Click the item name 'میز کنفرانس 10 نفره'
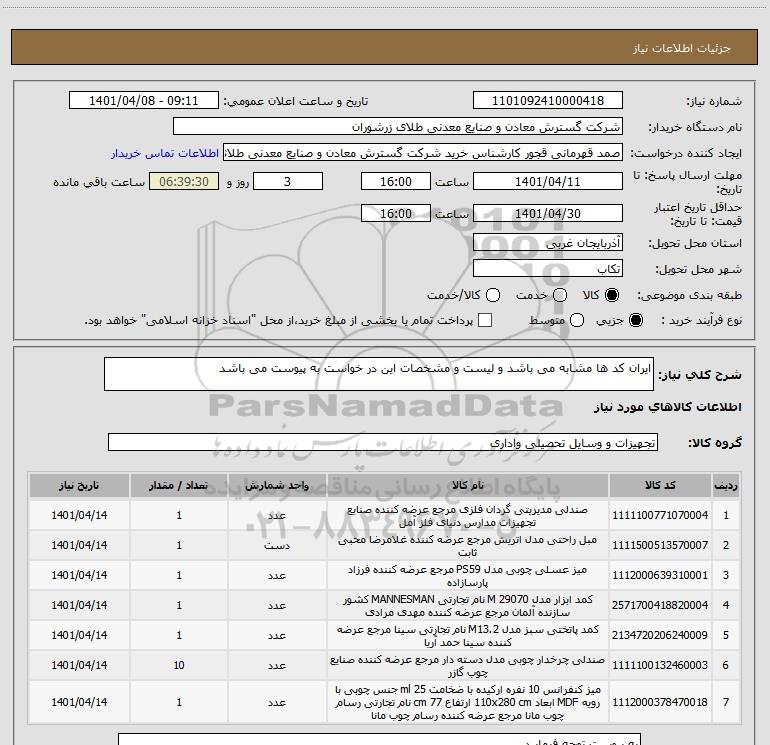The height and width of the screenshot is (745, 770). pyautogui.click(x=468, y=702)
